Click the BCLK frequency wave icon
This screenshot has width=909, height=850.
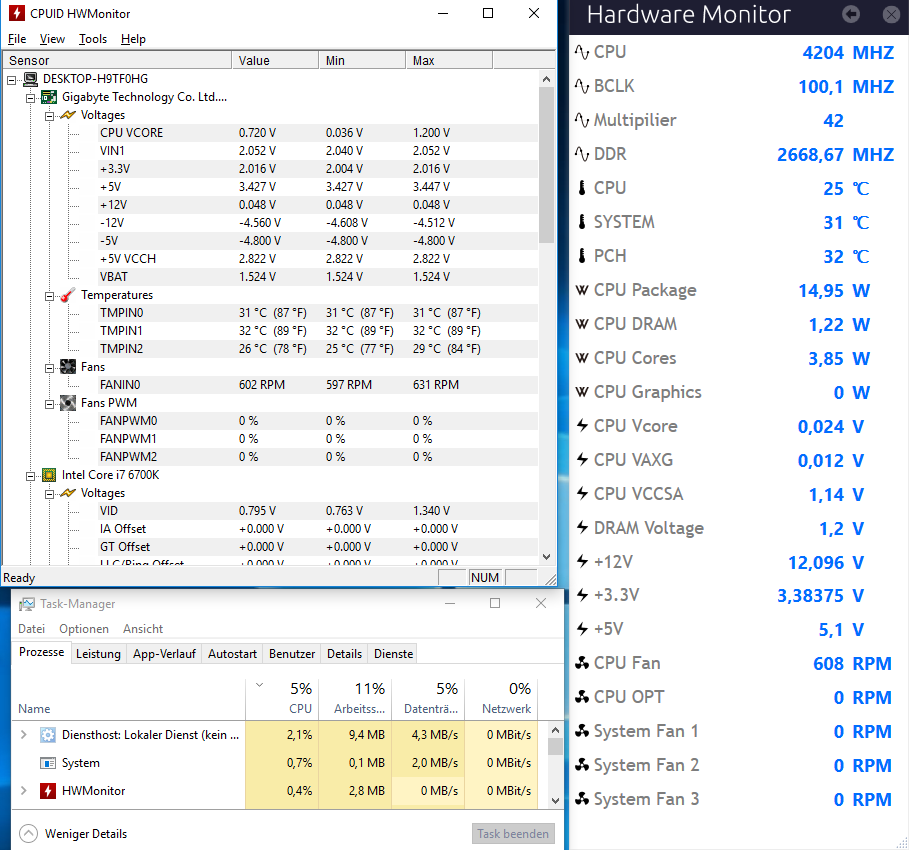pos(582,86)
